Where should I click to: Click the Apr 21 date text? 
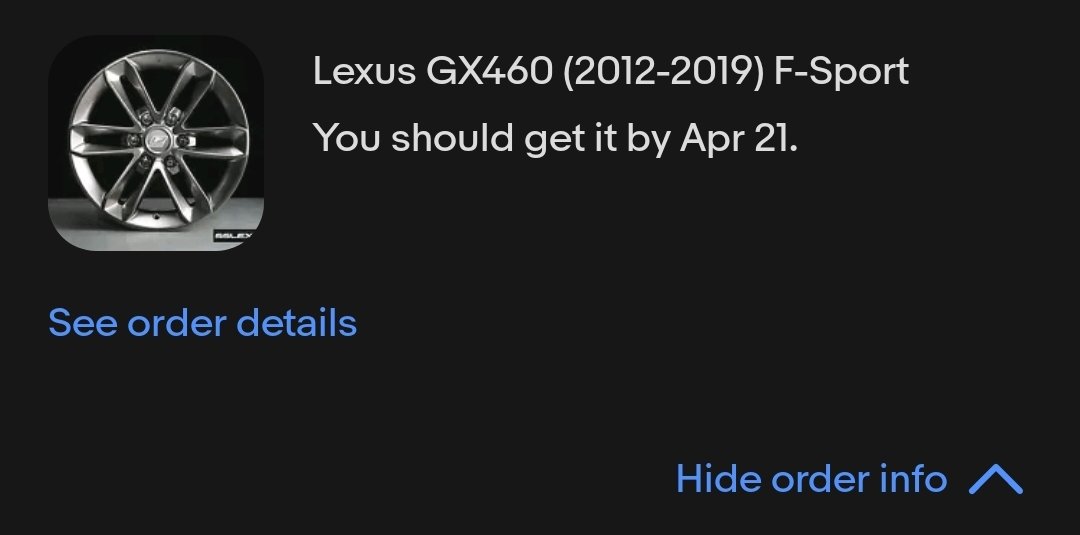(x=738, y=138)
